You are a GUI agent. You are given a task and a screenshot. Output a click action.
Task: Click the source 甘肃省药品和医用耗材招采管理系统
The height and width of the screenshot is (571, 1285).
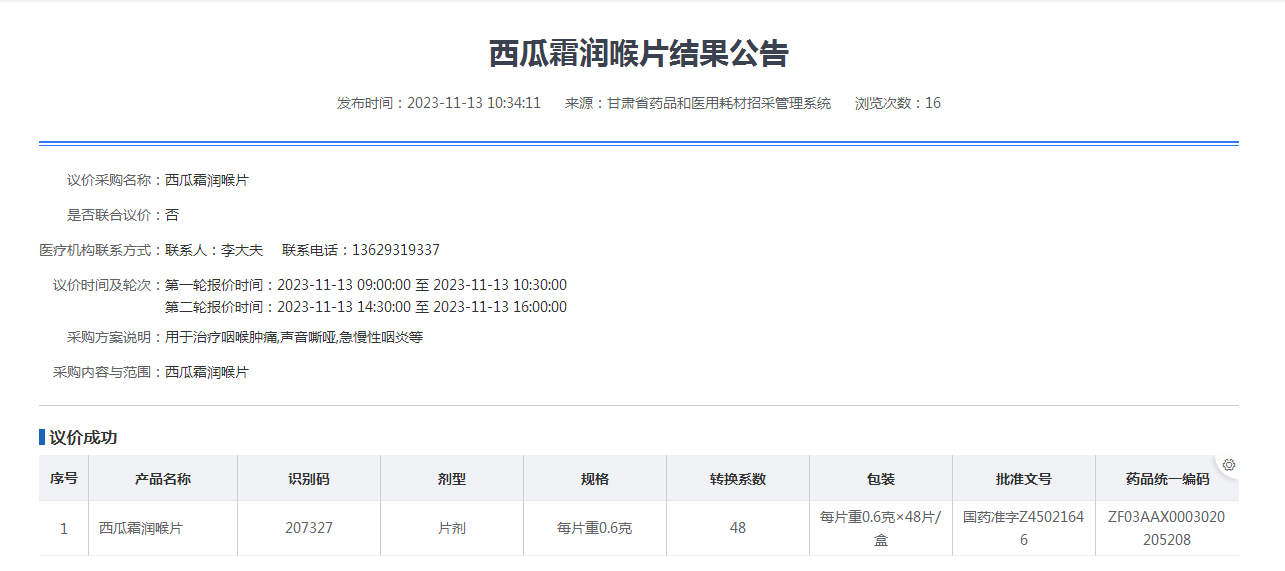point(719,103)
